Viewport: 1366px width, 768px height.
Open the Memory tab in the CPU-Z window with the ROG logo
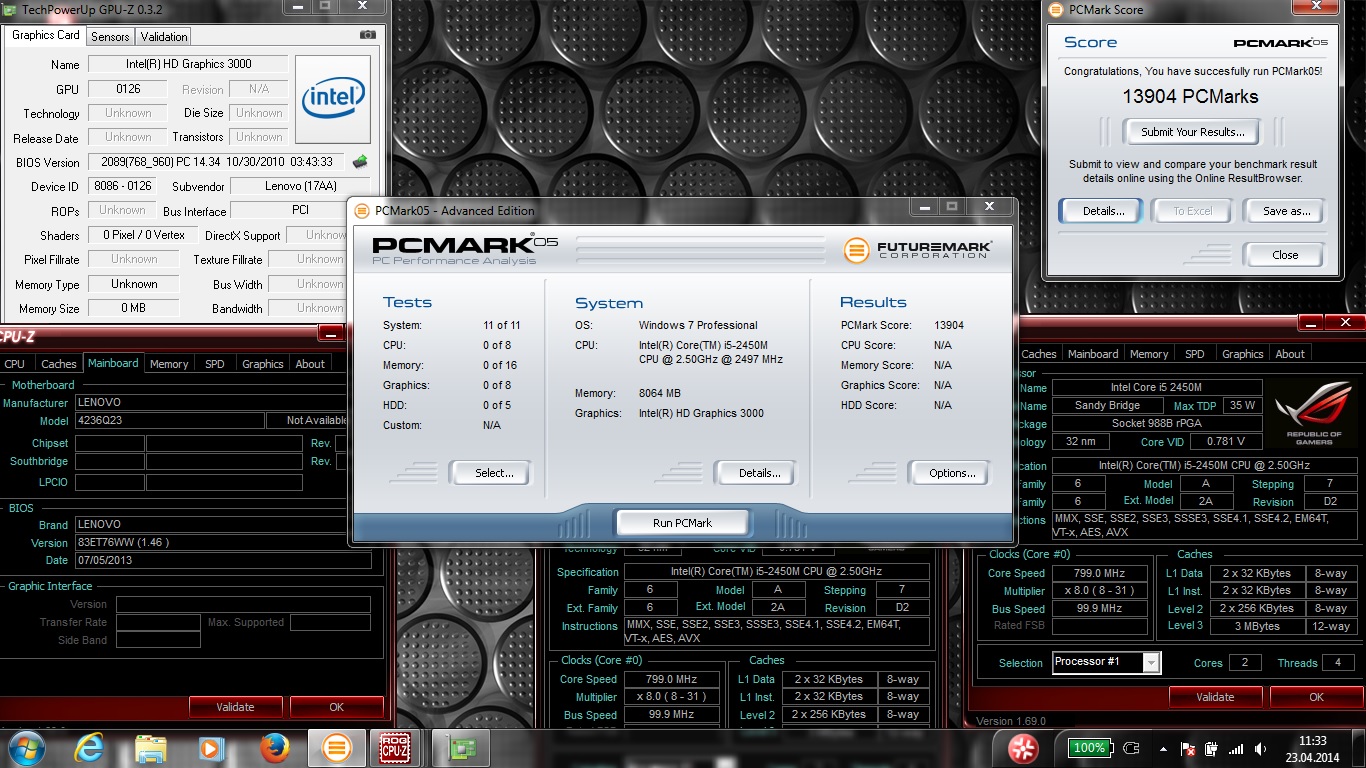click(x=1149, y=354)
